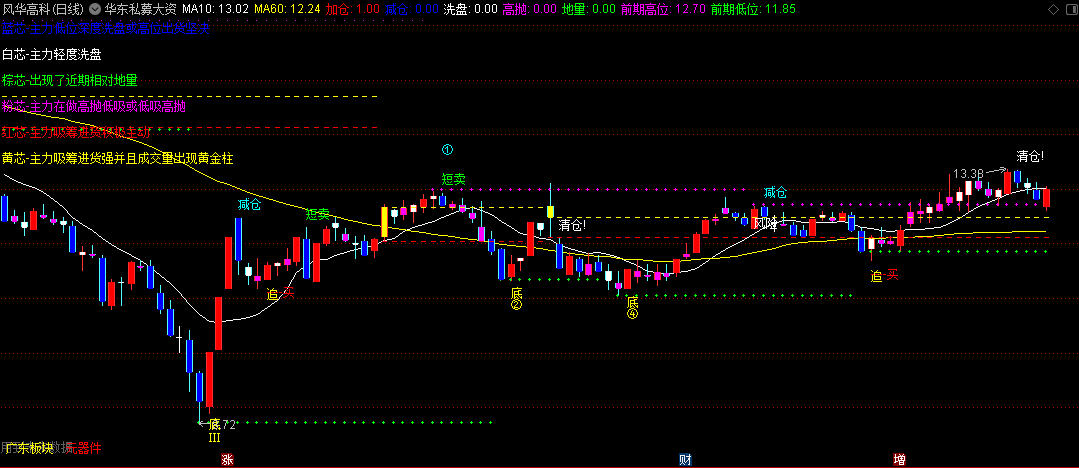Click the 加仓: 1.00 value
Viewport: 1079px width, 468px height.
(x=352, y=9)
